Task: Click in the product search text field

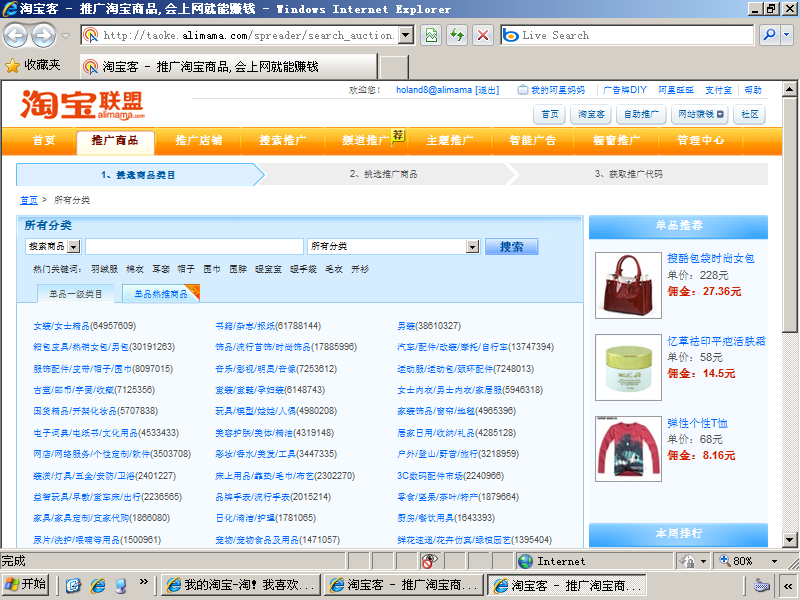Action: (194, 246)
